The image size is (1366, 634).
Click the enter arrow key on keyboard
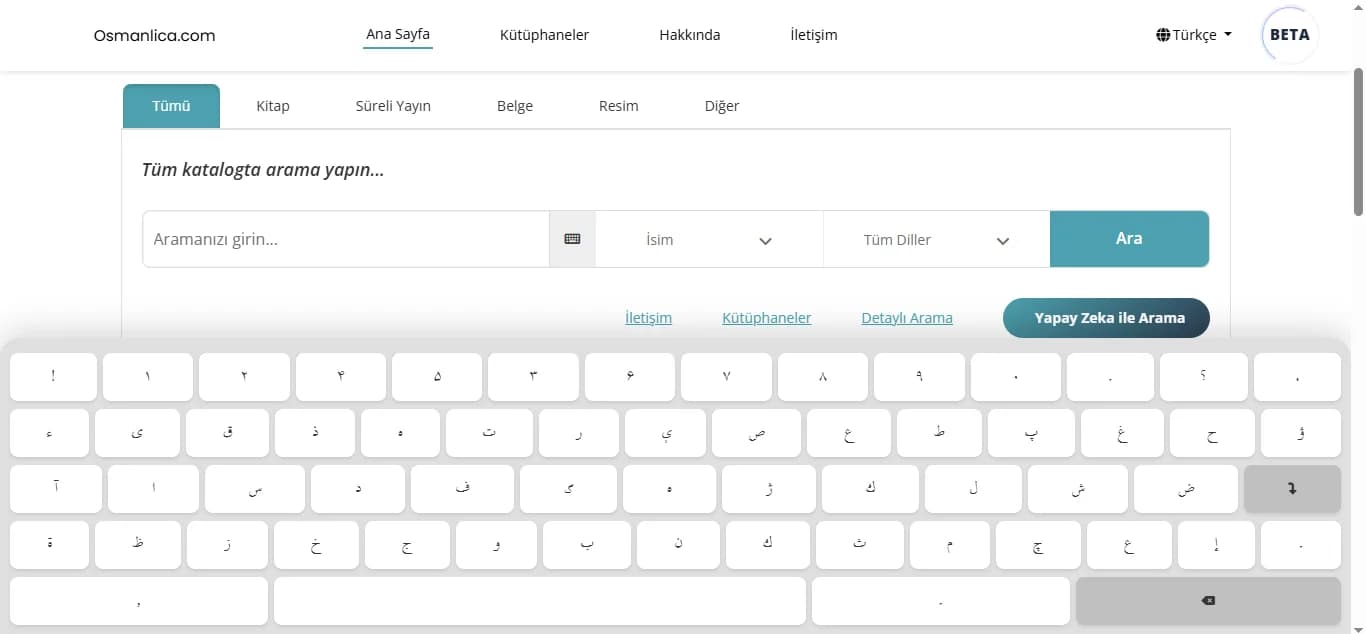point(1292,489)
